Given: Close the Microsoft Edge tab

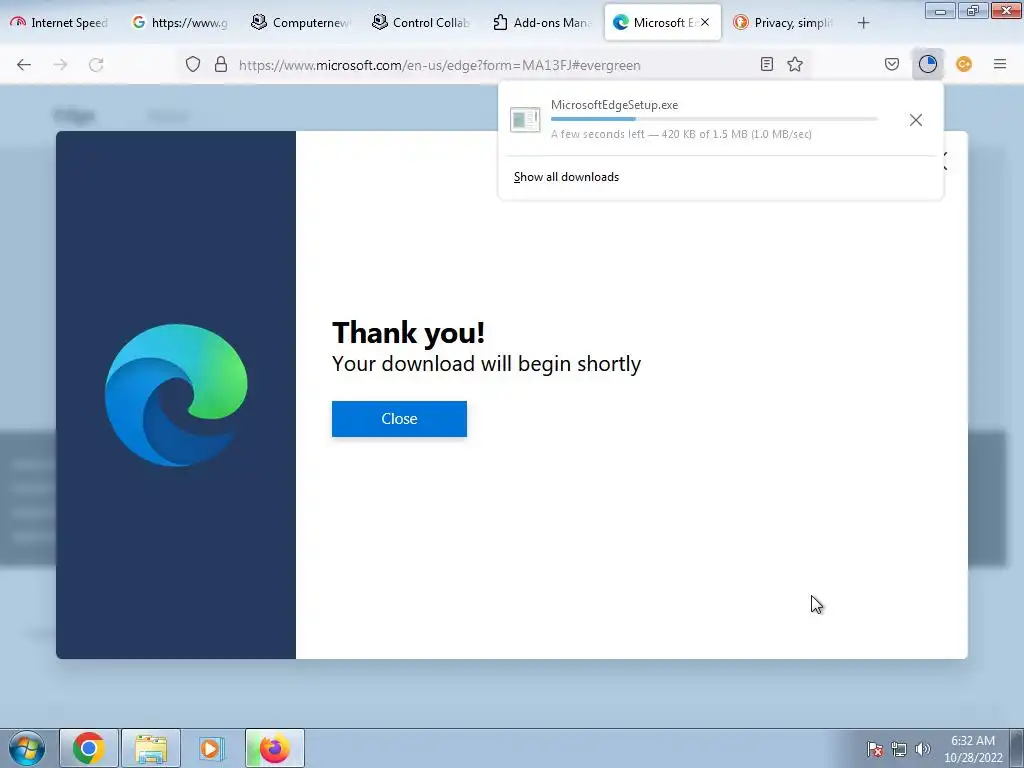Looking at the screenshot, I should (x=705, y=22).
